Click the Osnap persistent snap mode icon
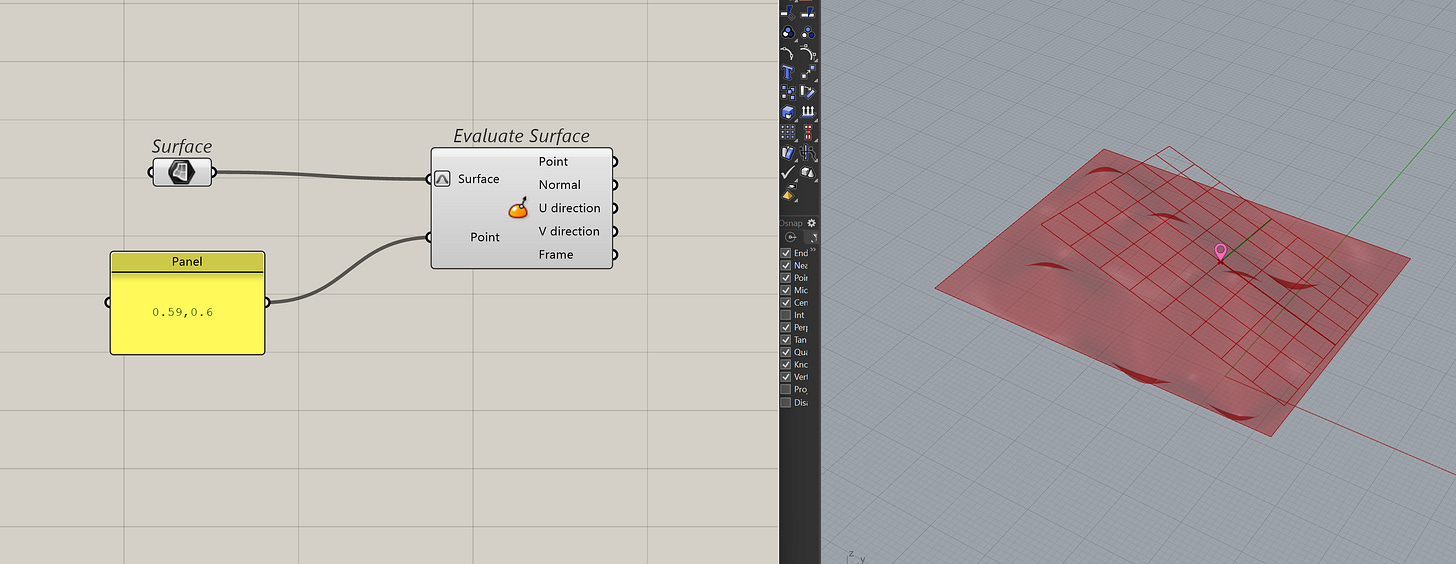 click(x=791, y=238)
